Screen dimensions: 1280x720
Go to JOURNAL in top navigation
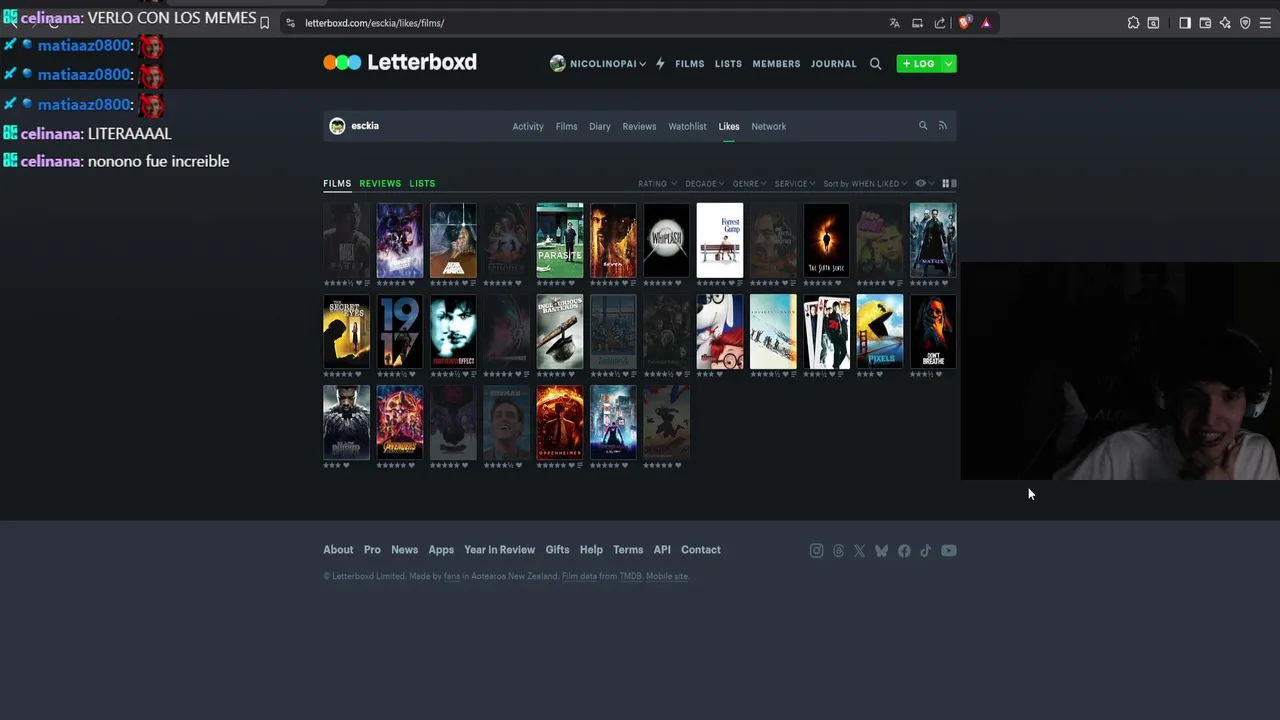[834, 64]
